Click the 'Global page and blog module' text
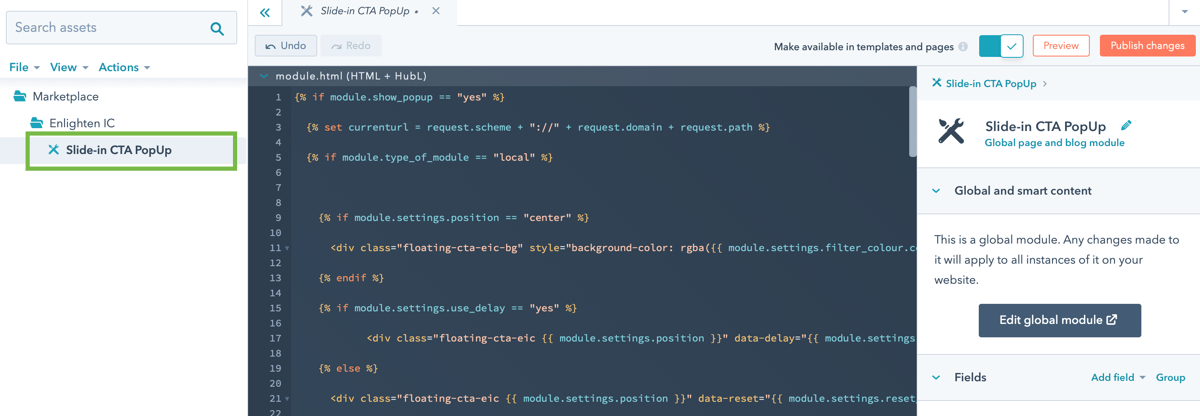1200x416 pixels. pos(1054,143)
